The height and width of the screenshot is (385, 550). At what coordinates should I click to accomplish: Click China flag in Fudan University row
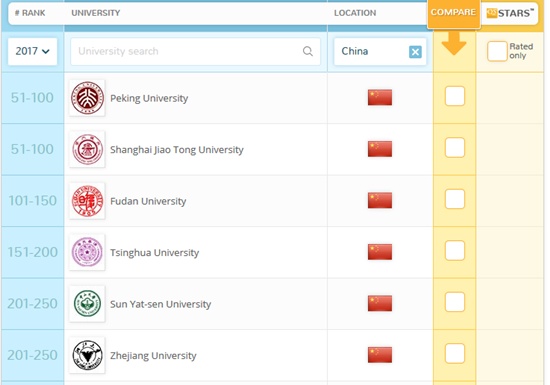pos(380,200)
